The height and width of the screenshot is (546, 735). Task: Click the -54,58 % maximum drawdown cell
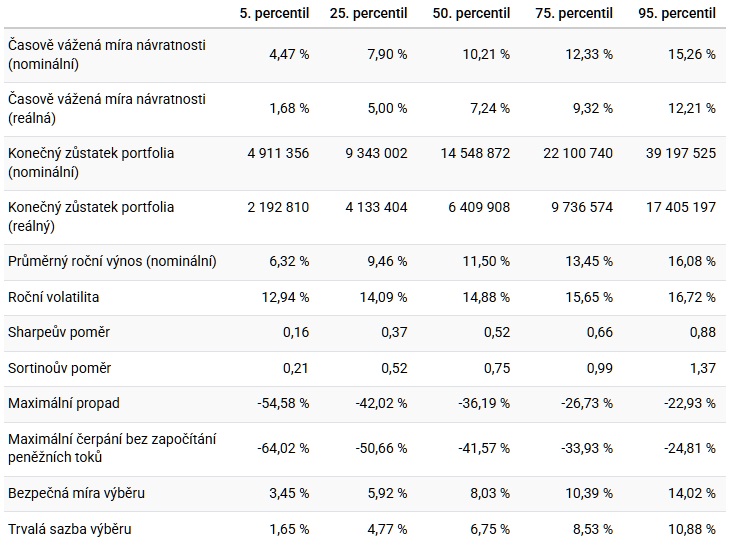279,403
